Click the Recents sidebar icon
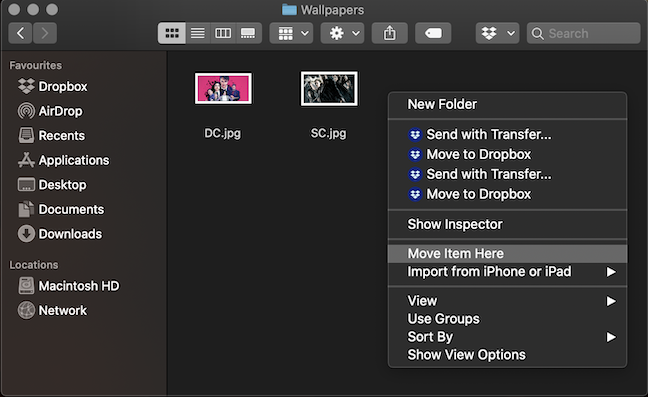Image resolution: width=648 pixels, height=397 pixels. click(26, 135)
